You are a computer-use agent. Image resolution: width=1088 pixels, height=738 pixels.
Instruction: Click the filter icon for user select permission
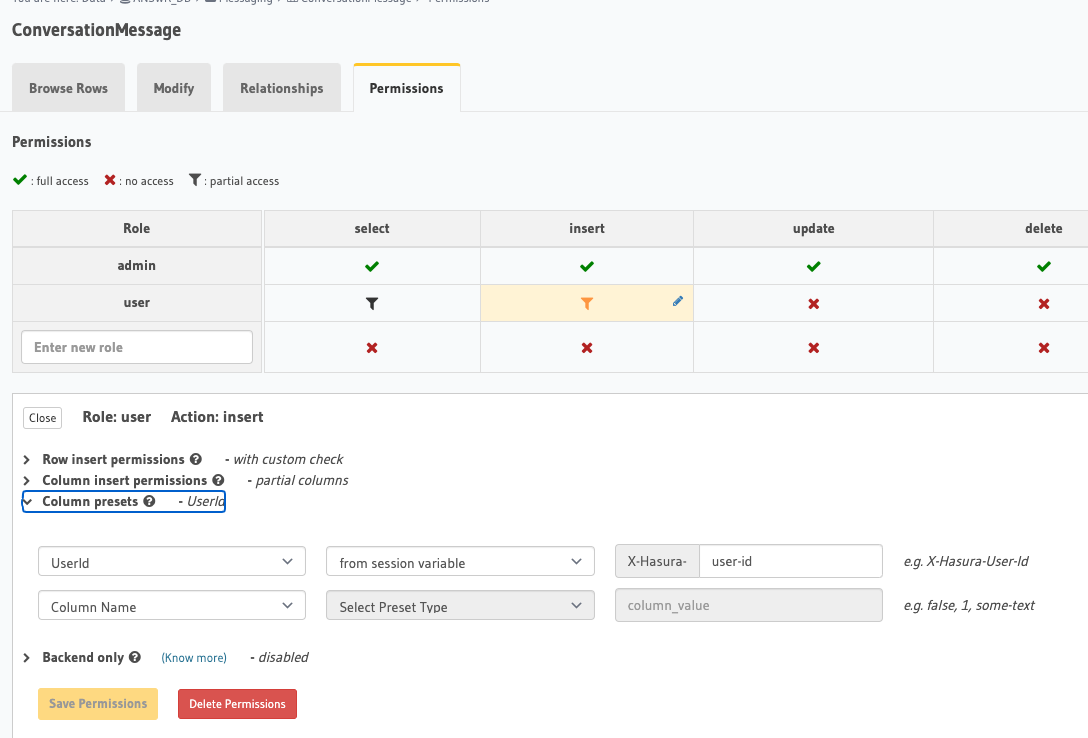click(x=371, y=302)
